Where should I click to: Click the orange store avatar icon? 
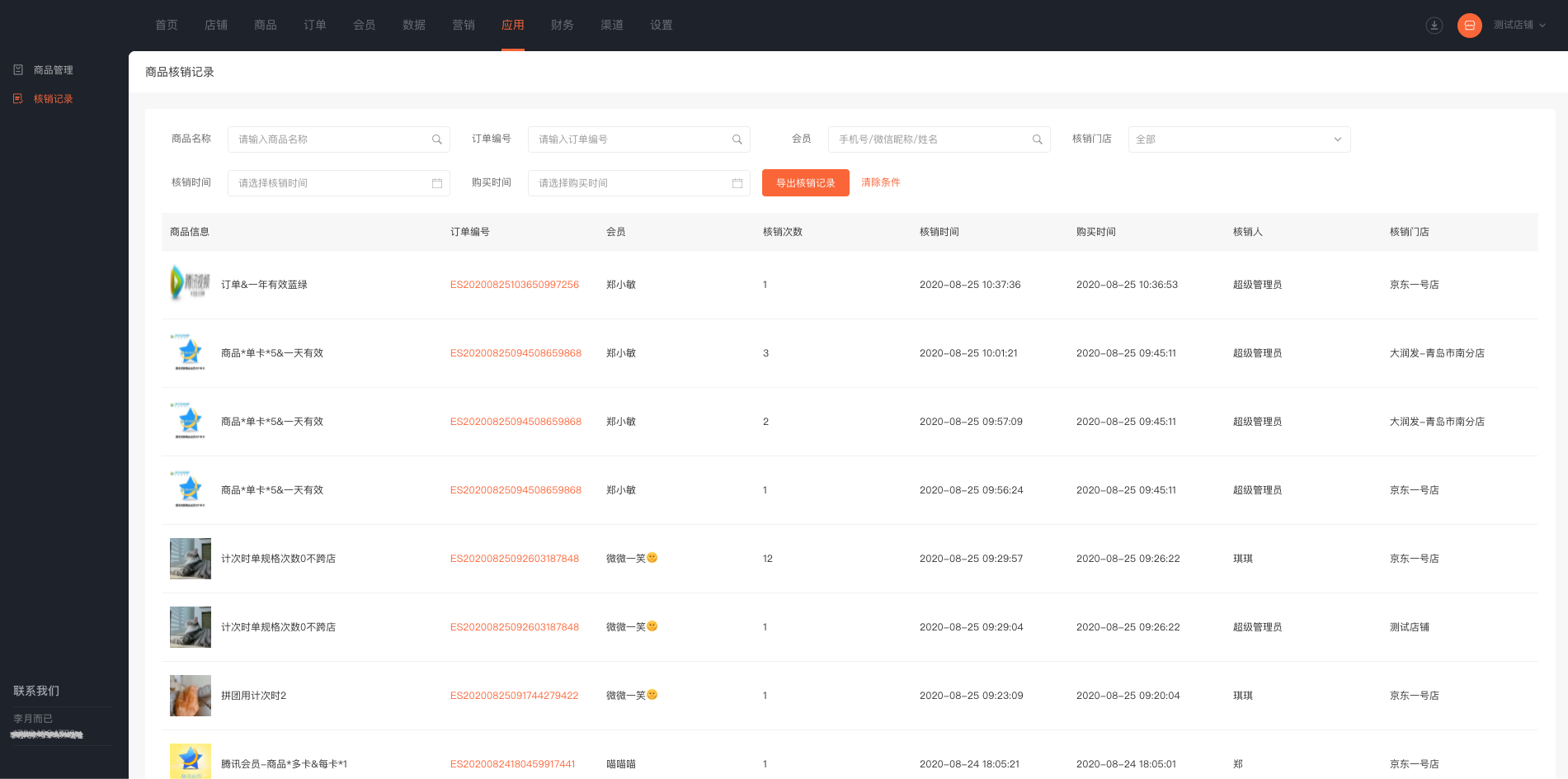[x=1470, y=26]
